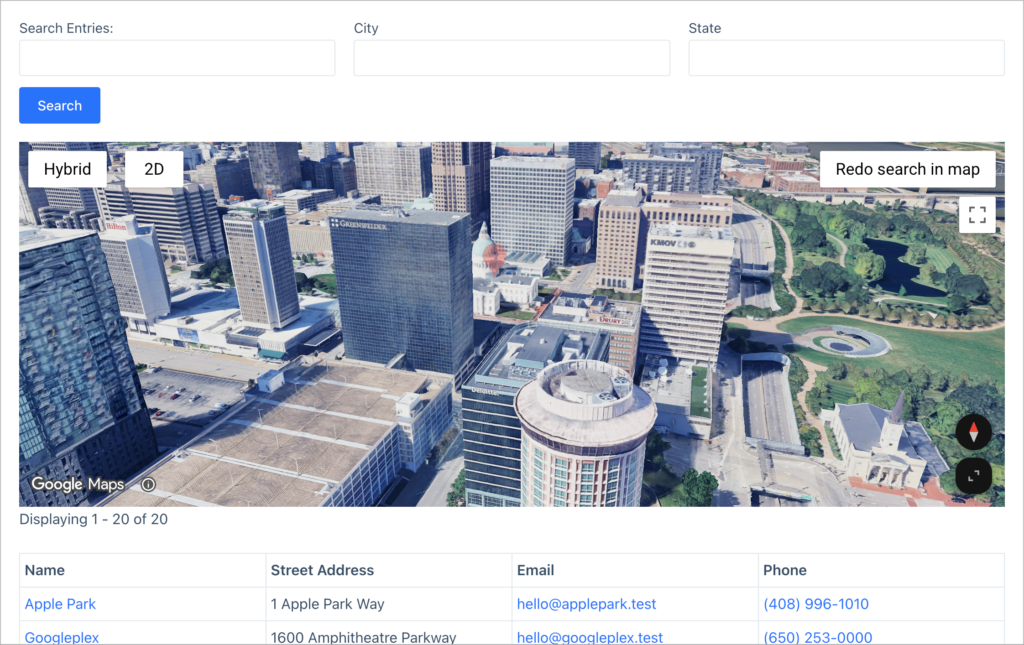This screenshot has width=1024, height=645.
Task: Switch map to 2D mode
Action: click(x=154, y=169)
